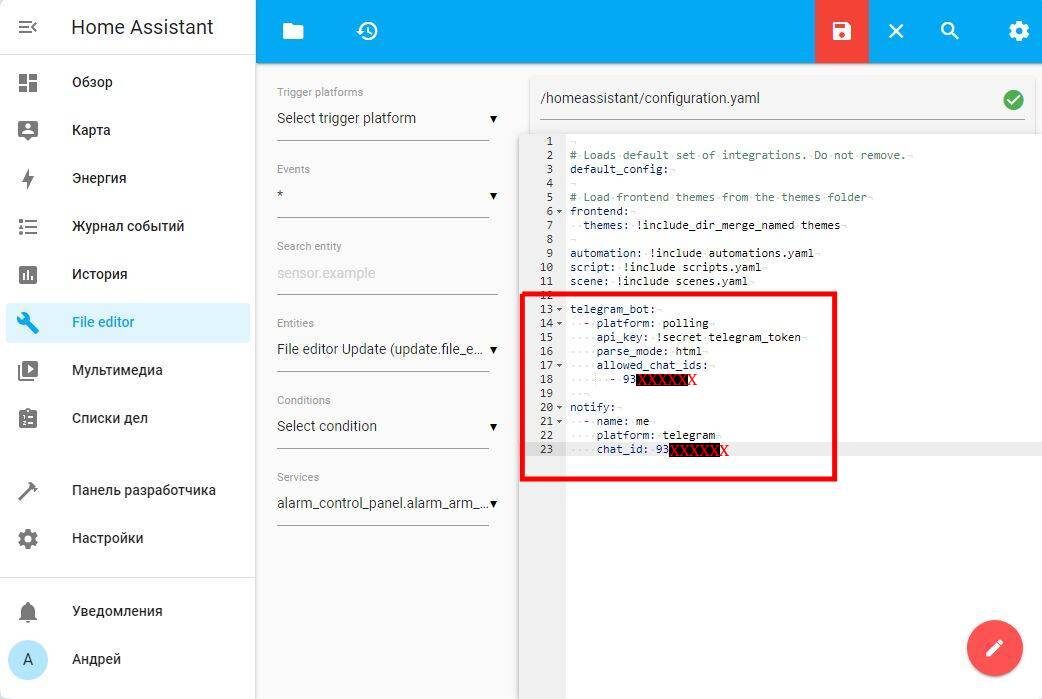Open the История chart icon
Screen dimensions: 1042x699
pyautogui.click(x=28, y=274)
